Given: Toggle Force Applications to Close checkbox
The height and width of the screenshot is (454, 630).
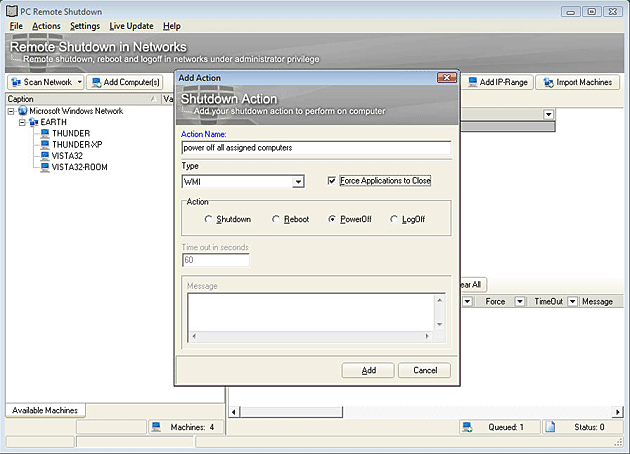Looking at the screenshot, I should pos(333,181).
